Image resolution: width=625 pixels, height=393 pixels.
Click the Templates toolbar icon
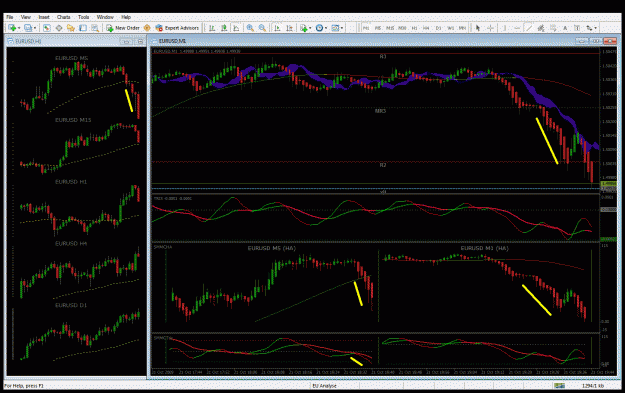335,28
